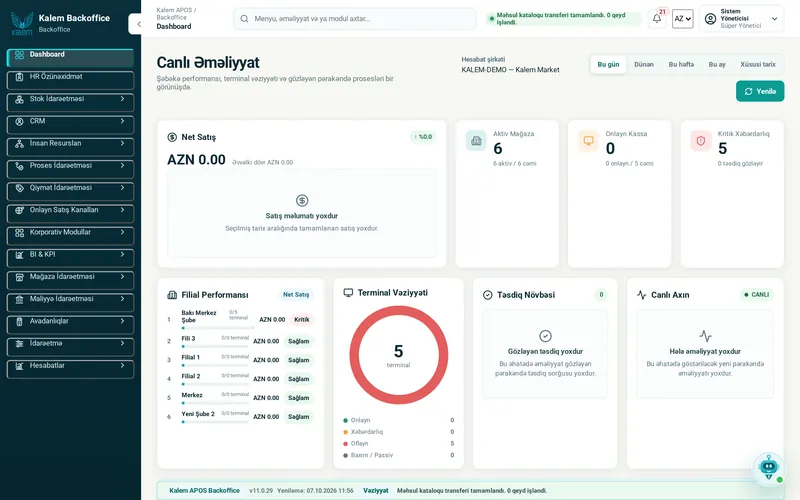The height and width of the screenshot is (500, 800).
Task: Click the search magnifier icon
Action: [x=244, y=19]
